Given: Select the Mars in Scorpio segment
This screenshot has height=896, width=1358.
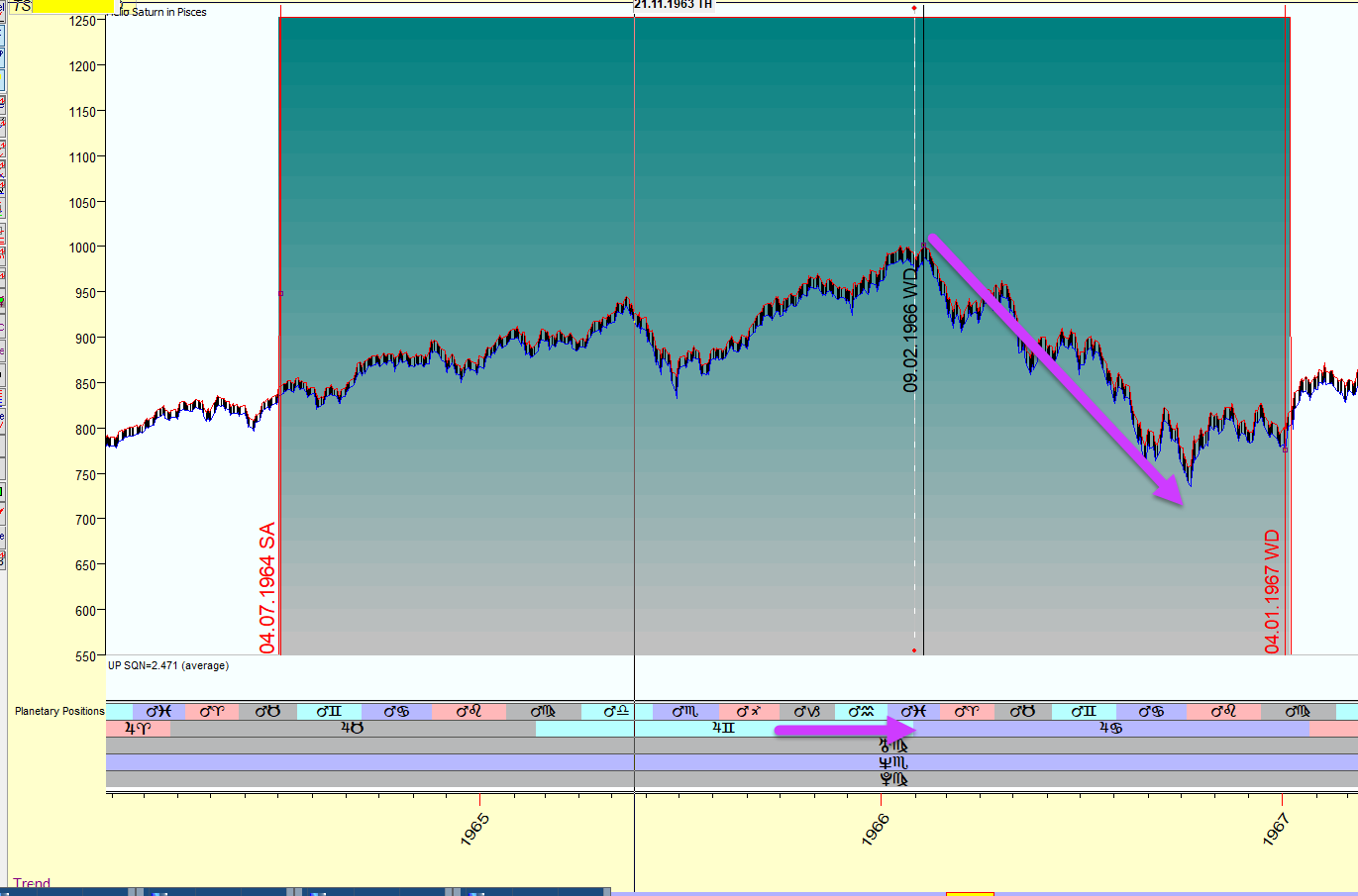Looking at the screenshot, I should (685, 712).
